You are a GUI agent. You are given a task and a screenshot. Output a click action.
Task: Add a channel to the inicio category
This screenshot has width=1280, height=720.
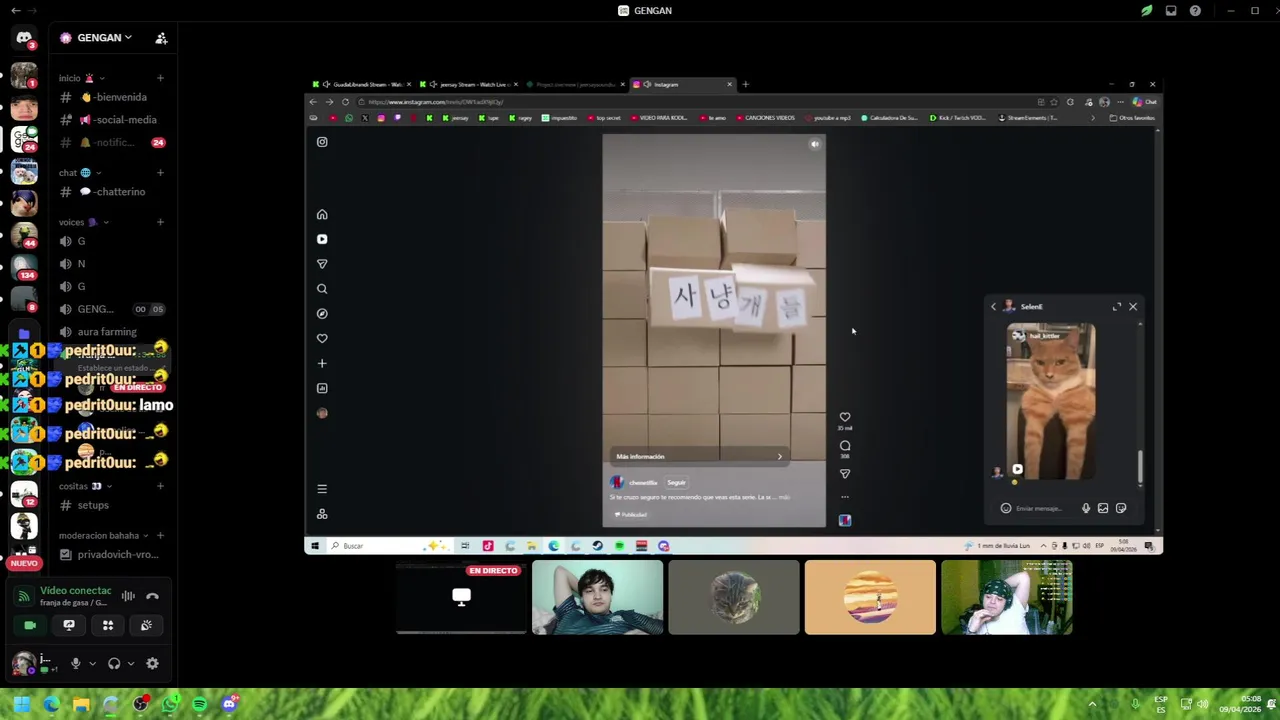tap(160, 78)
